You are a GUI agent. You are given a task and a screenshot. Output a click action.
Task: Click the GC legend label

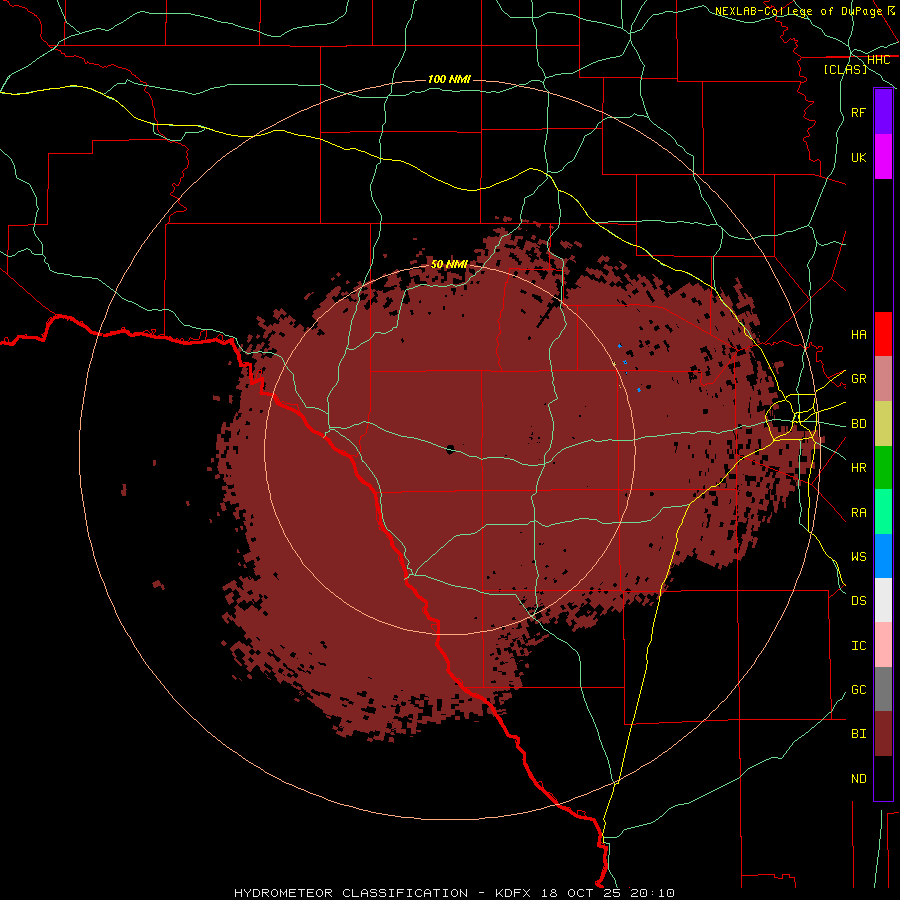click(x=858, y=689)
